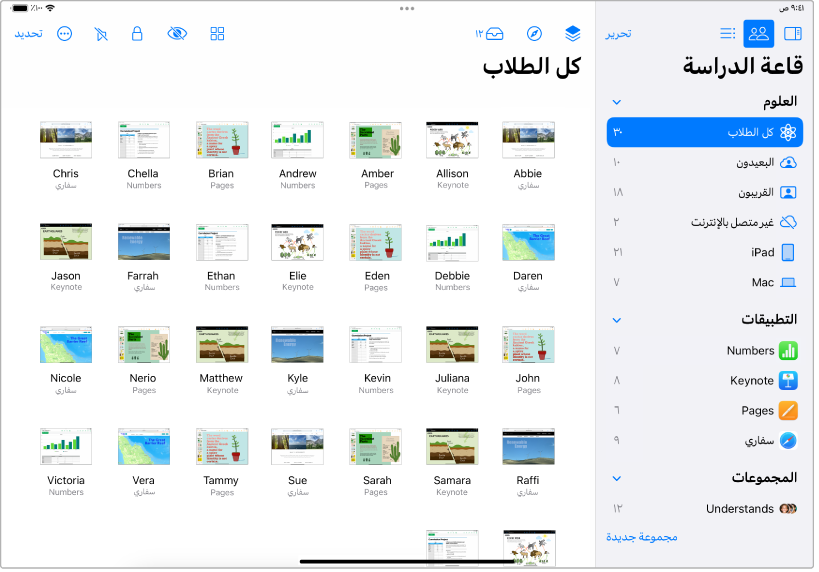Tap the iPad label in sidebar
The image size is (819, 572).
763,252
